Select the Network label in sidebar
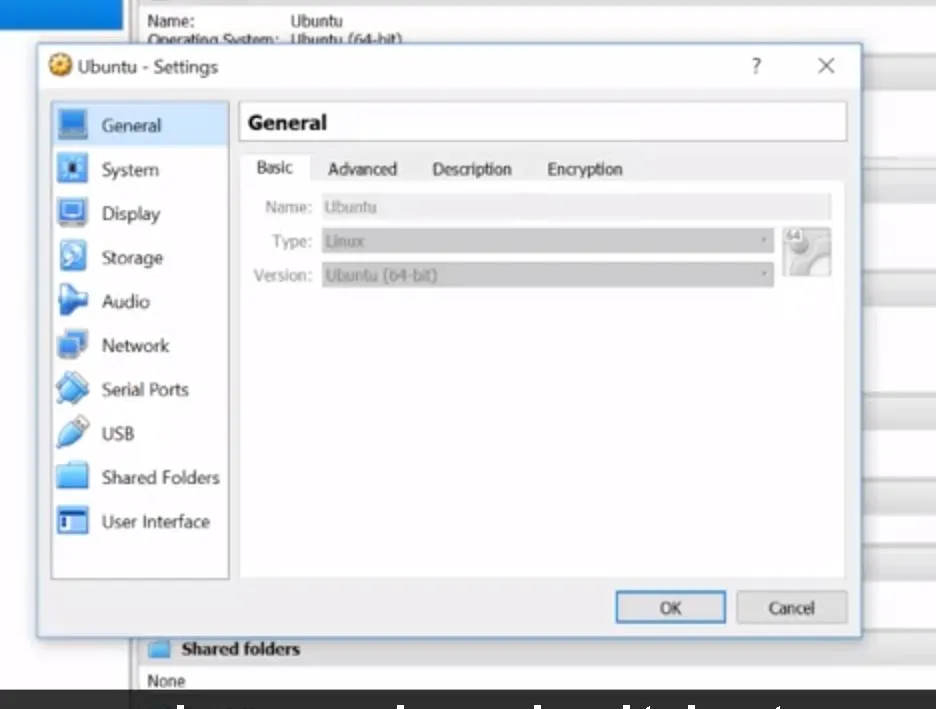The image size is (936, 709). 136,346
